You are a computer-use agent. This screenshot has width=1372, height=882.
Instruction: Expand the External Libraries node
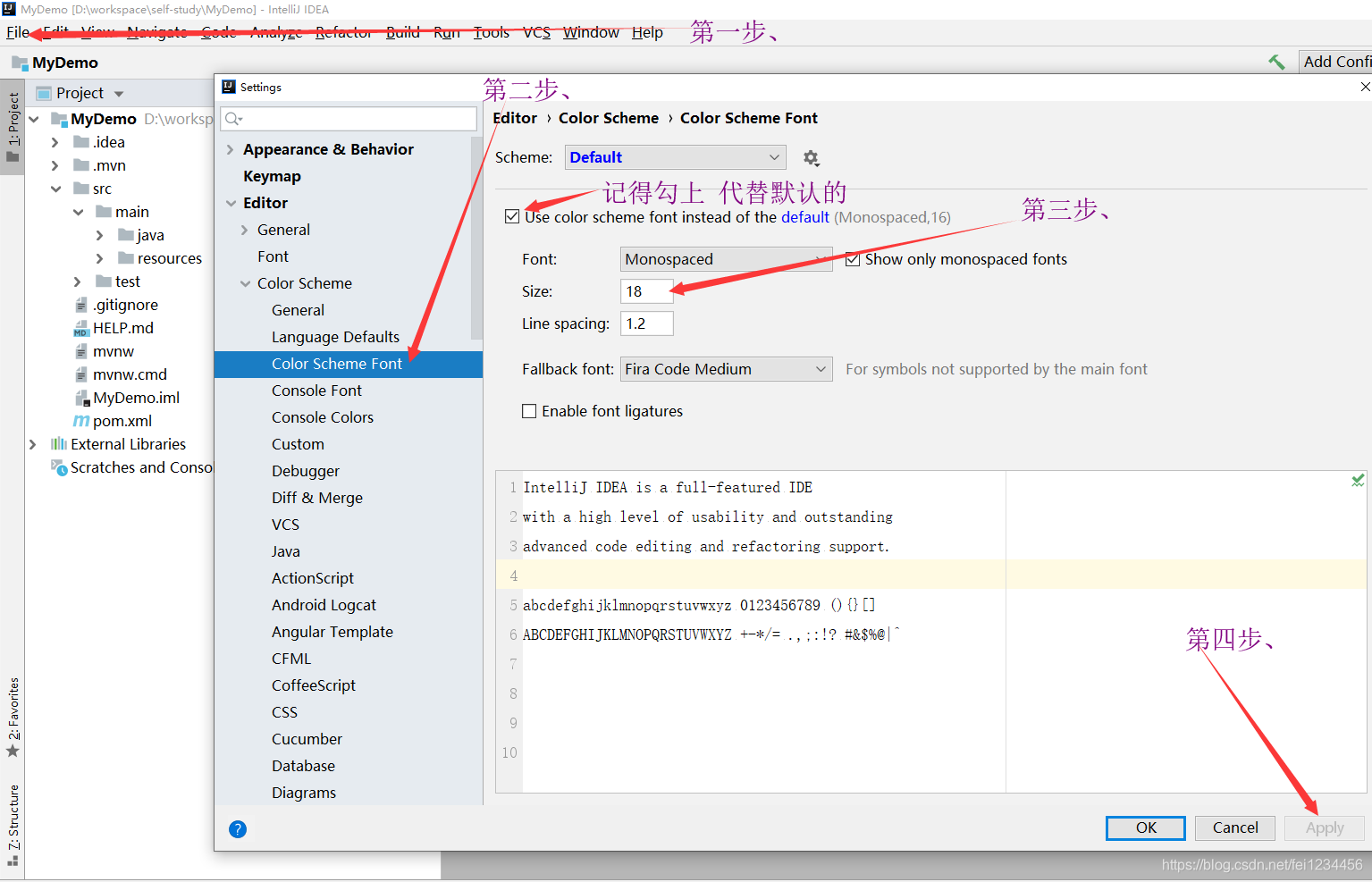[x=33, y=444]
